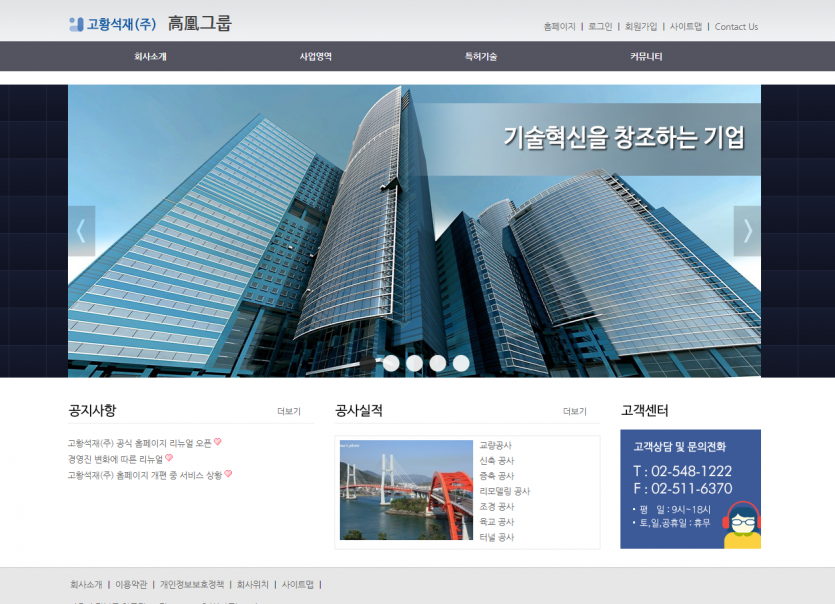Open the notice 고황석재(주) 공식 홈페이지 리뉴얼 오픈
Image resolution: width=835 pixels, height=604 pixels.
point(139,442)
